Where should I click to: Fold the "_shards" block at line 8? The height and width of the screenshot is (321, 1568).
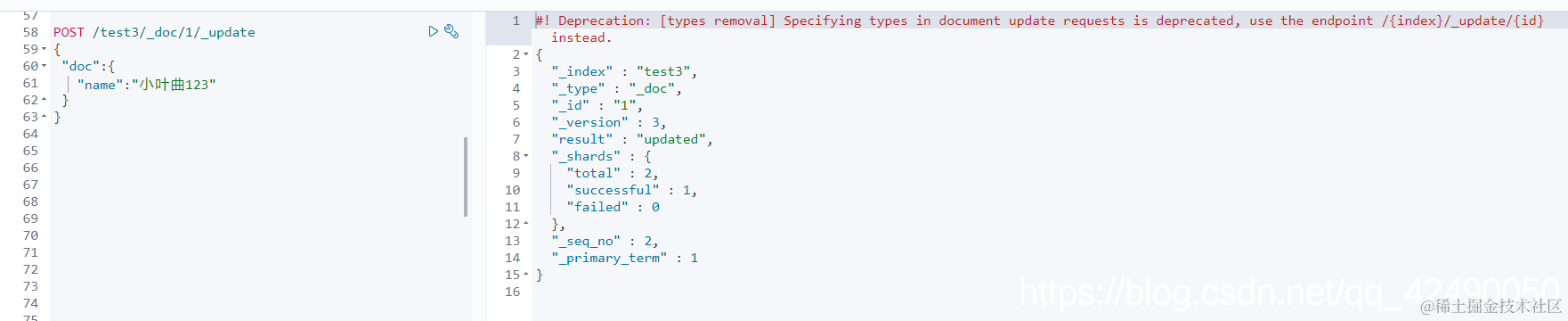pos(526,156)
